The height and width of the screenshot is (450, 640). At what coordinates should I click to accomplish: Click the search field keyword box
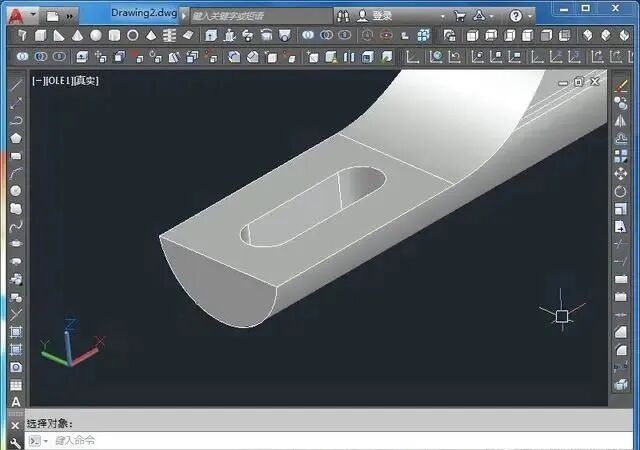pyautogui.click(x=261, y=16)
